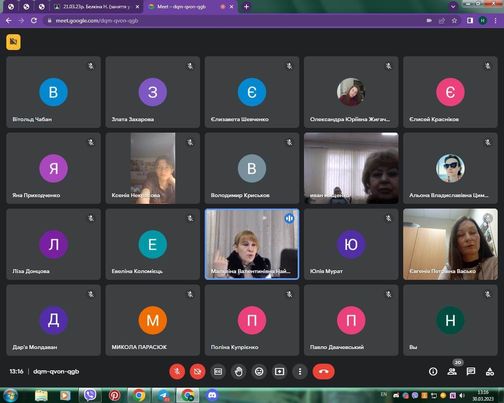Click the present screen icon
The image size is (504, 403).
point(279,371)
